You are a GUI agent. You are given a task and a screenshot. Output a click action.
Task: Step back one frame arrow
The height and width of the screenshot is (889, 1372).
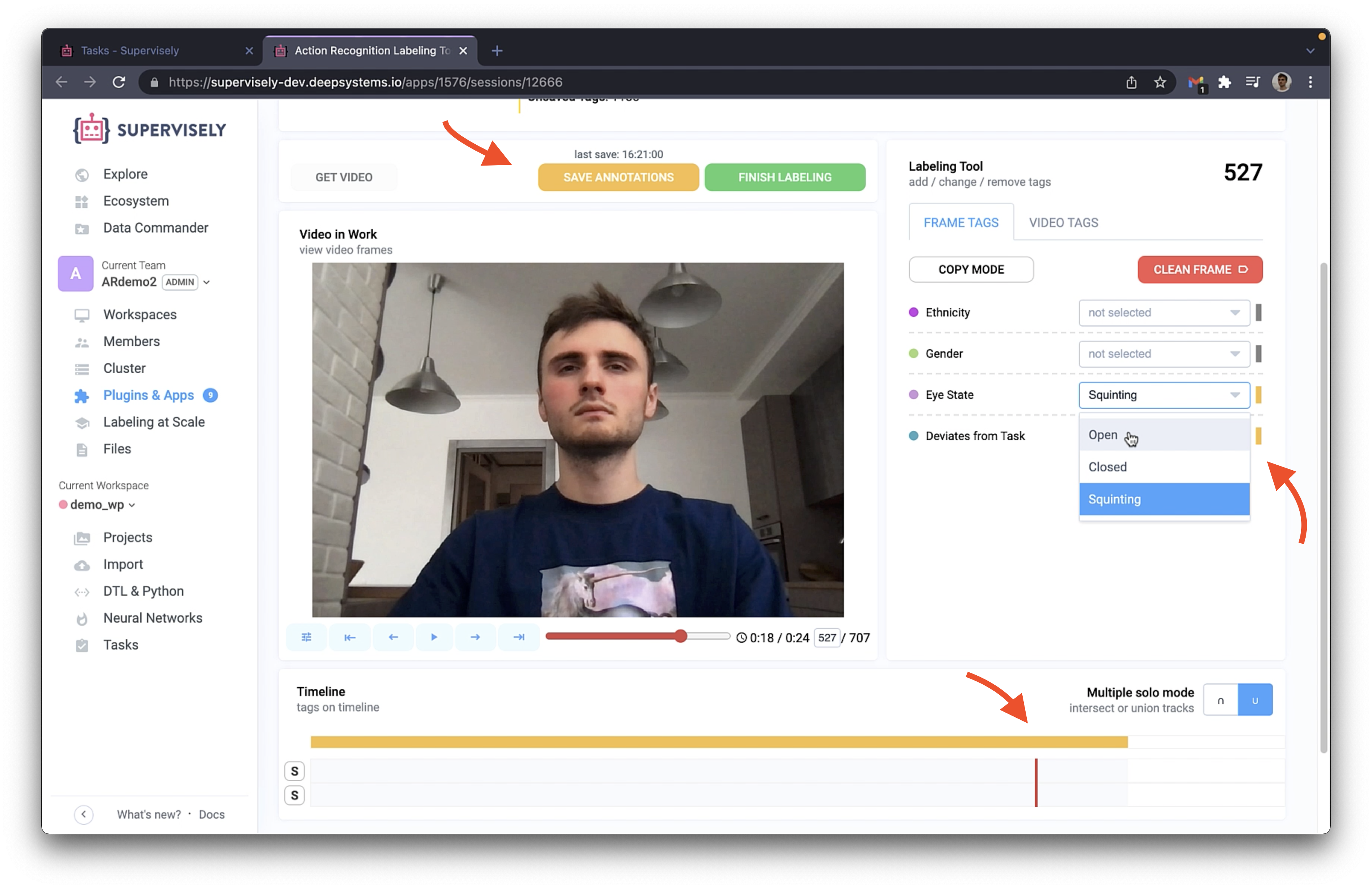[x=393, y=637]
